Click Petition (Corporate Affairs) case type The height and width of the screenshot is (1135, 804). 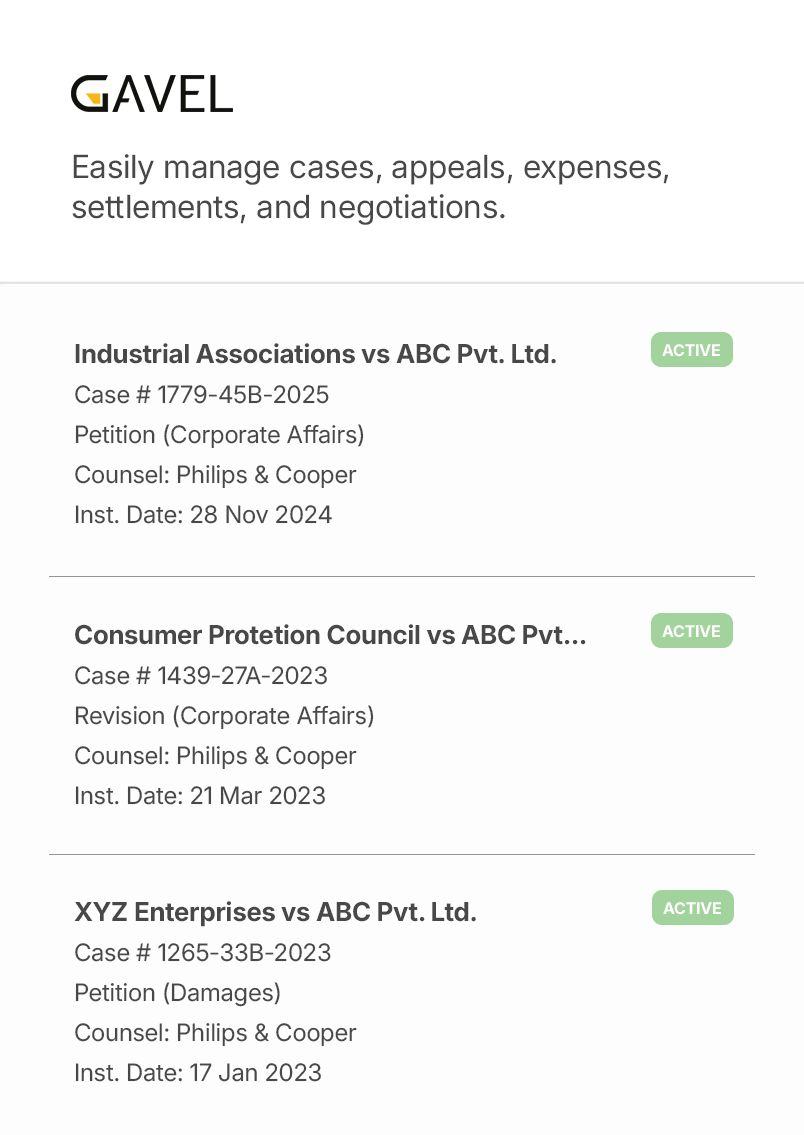tap(219, 435)
